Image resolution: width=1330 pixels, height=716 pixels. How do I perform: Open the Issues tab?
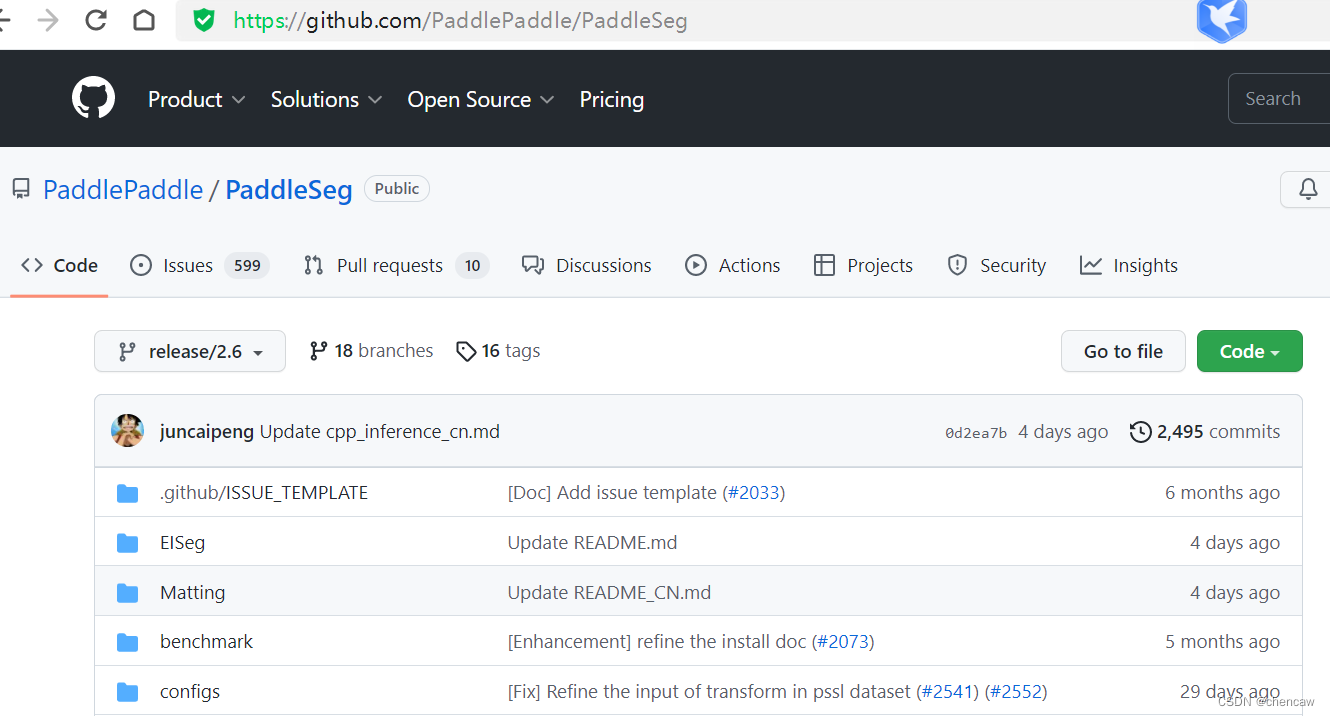(x=200, y=265)
